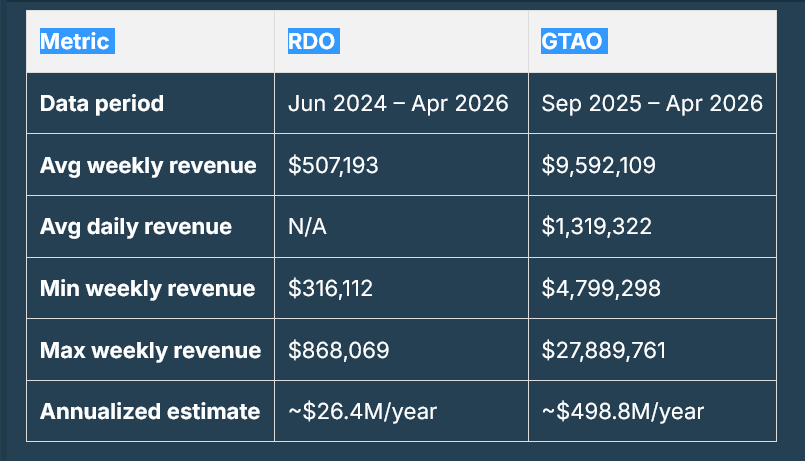Screen dimensions: 805x461
Task: Click the Sep 2025 – Apr 2026 cell
Action: pos(651,103)
